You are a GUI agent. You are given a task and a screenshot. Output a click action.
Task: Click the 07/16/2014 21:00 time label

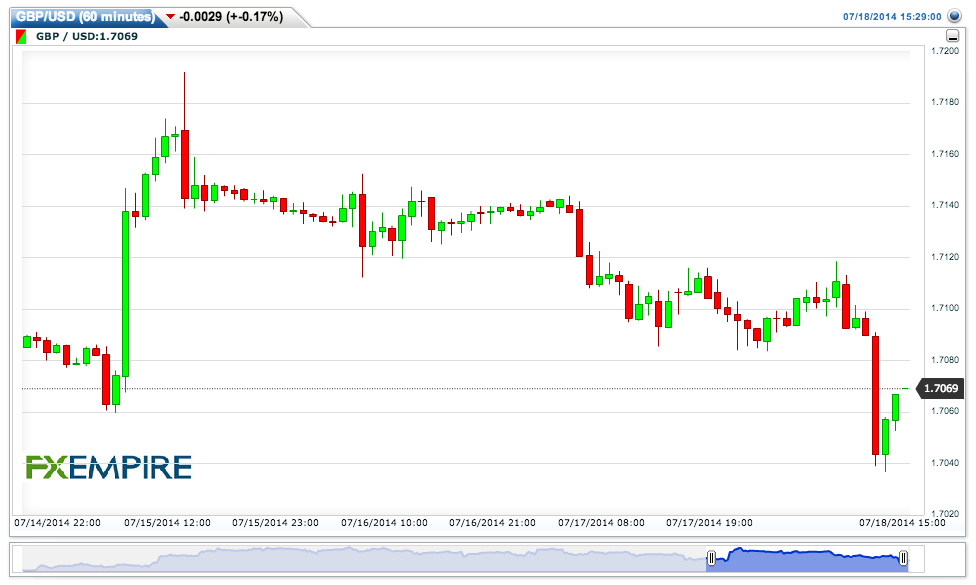[x=492, y=523]
